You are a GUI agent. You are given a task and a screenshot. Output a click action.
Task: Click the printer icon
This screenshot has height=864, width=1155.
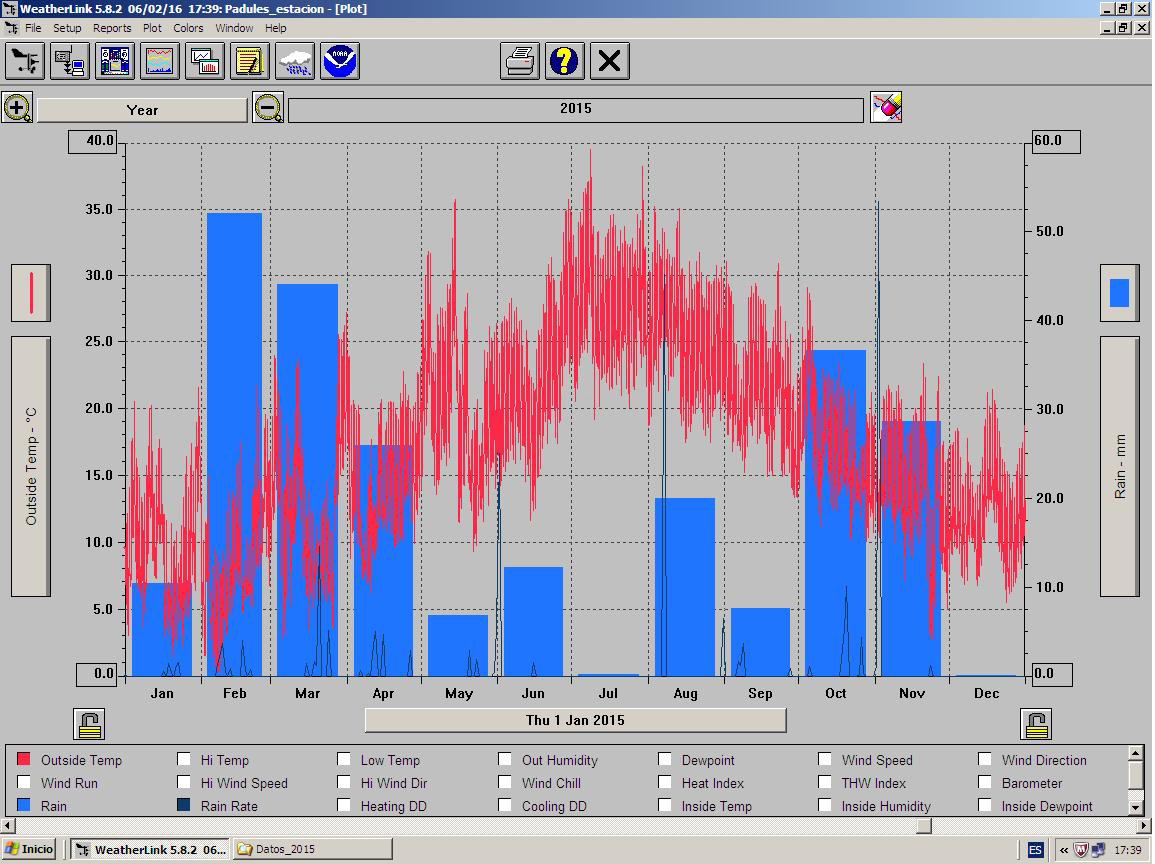(x=520, y=60)
